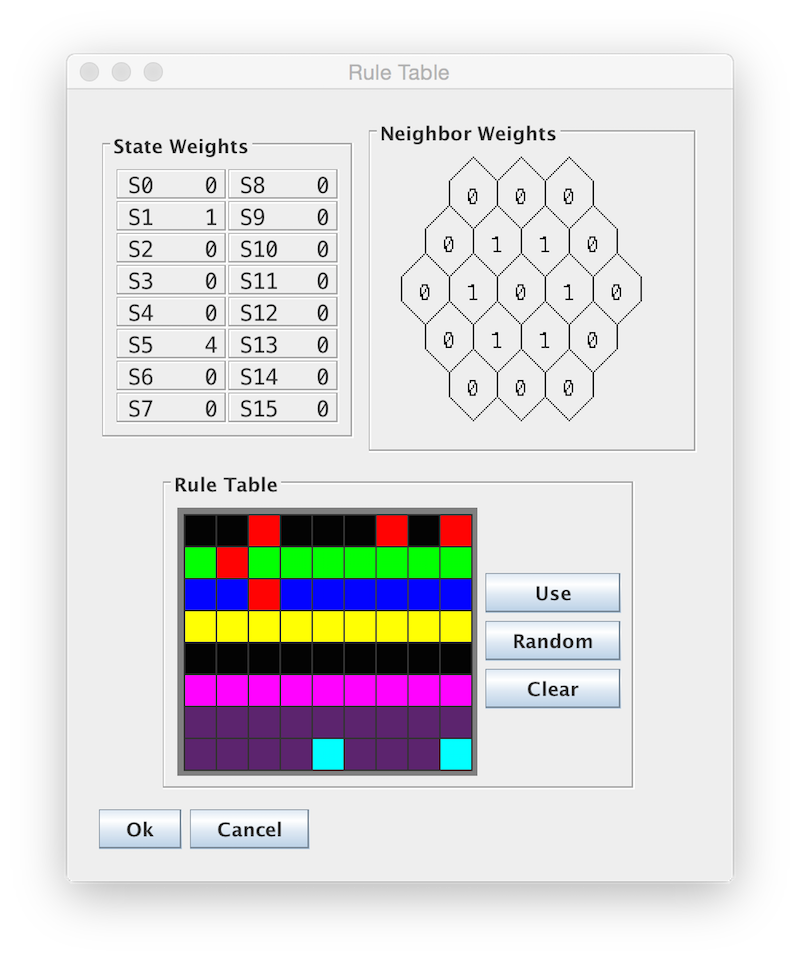Click the first magenta cell in rule table

click(x=200, y=689)
